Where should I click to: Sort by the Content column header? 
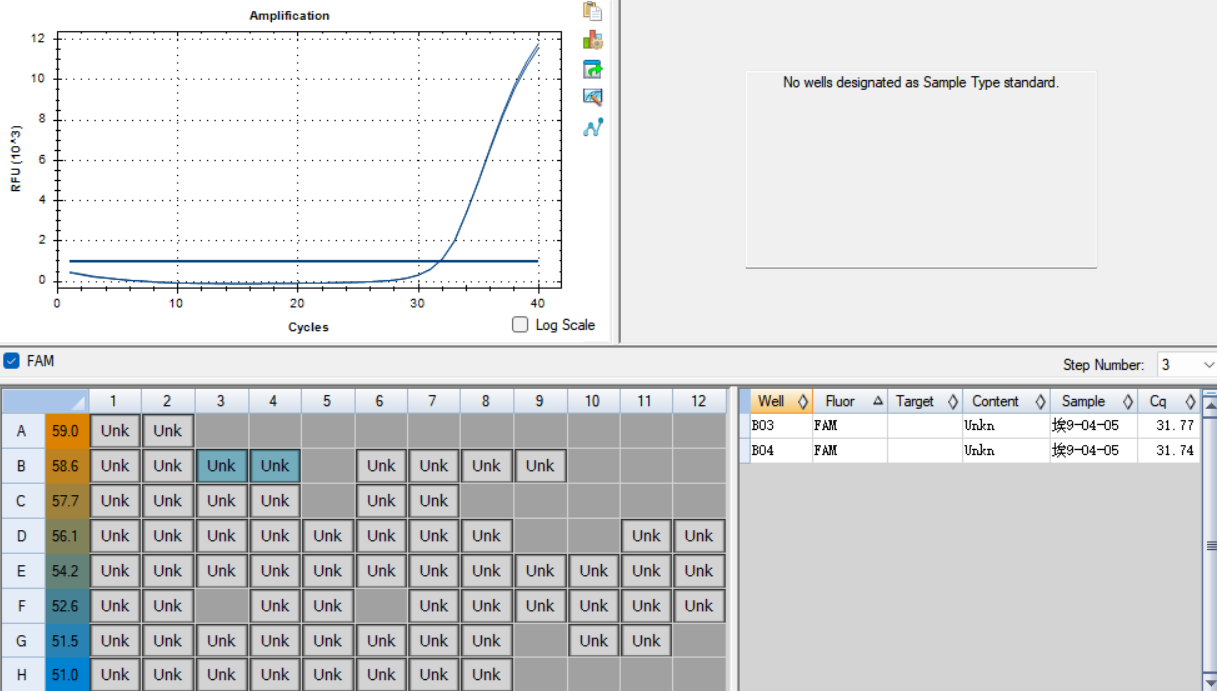pos(1006,401)
